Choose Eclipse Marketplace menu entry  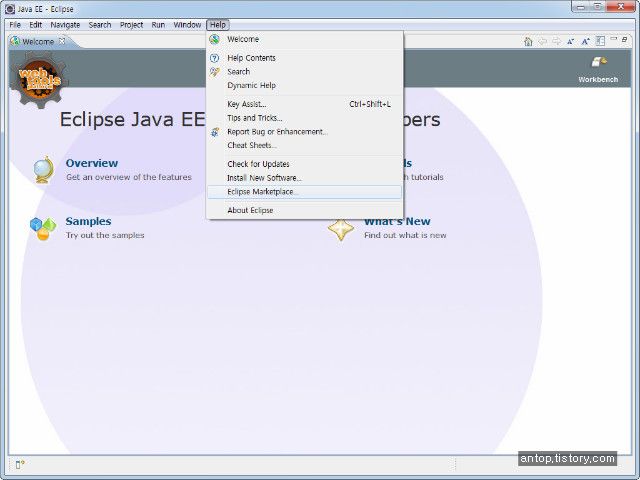[305, 192]
